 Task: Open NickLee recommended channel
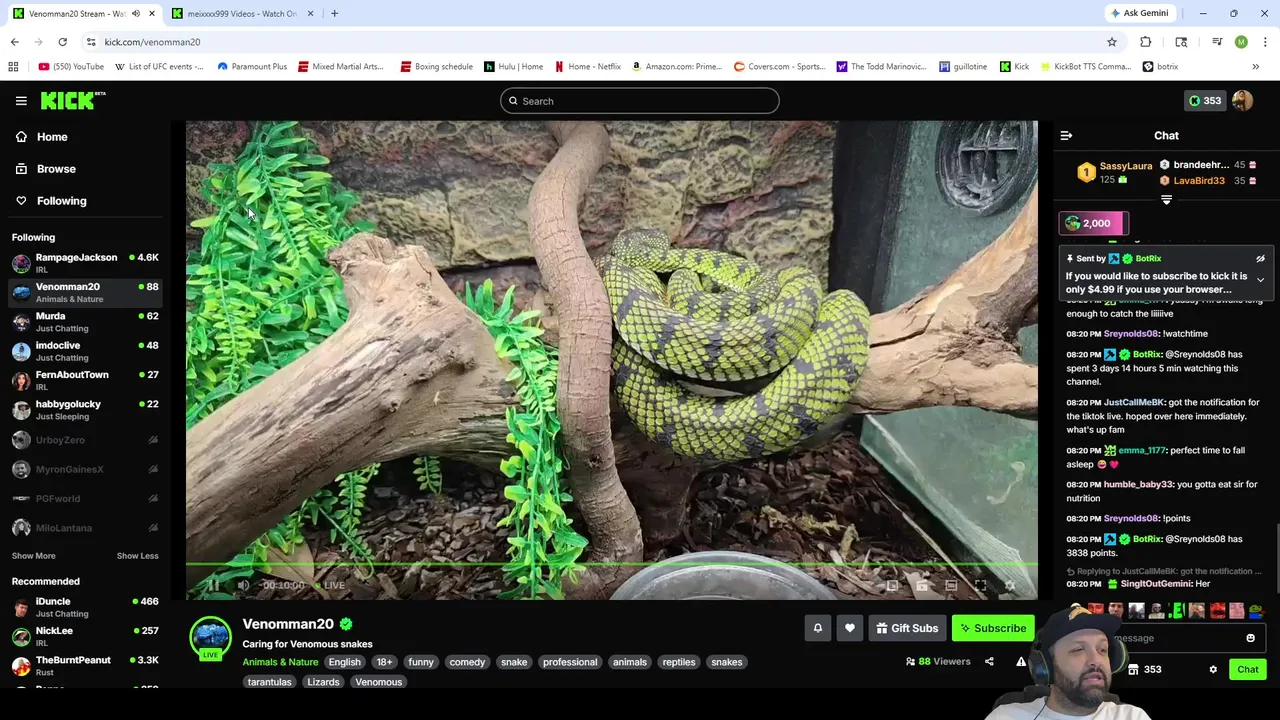(85, 636)
